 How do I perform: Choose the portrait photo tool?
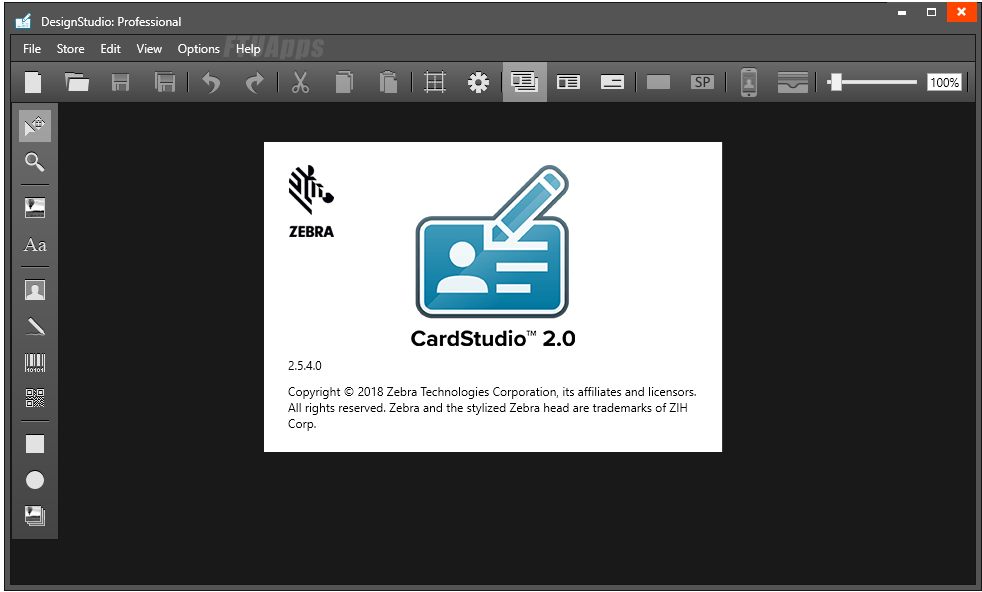point(35,290)
